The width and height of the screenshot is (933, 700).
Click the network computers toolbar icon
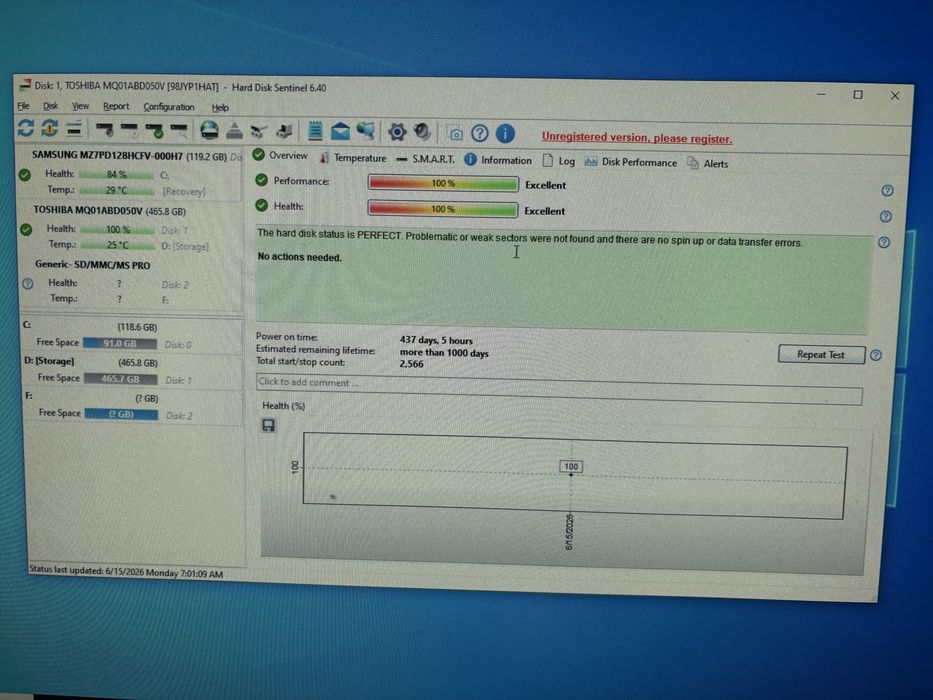(365, 132)
